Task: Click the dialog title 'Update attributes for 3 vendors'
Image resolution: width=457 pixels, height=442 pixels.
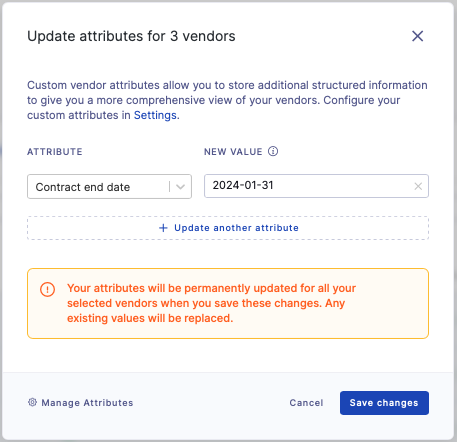Action: tap(131, 36)
